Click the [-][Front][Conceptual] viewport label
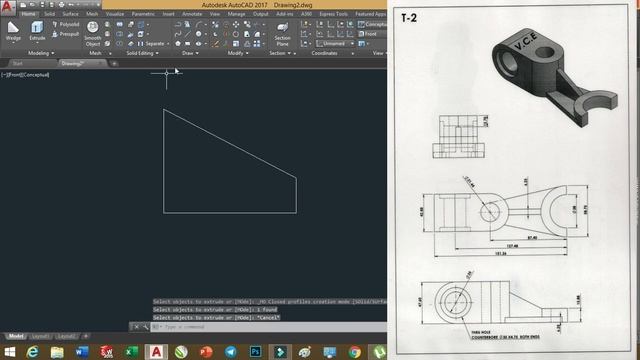The width and height of the screenshot is (640, 360). click(25, 75)
